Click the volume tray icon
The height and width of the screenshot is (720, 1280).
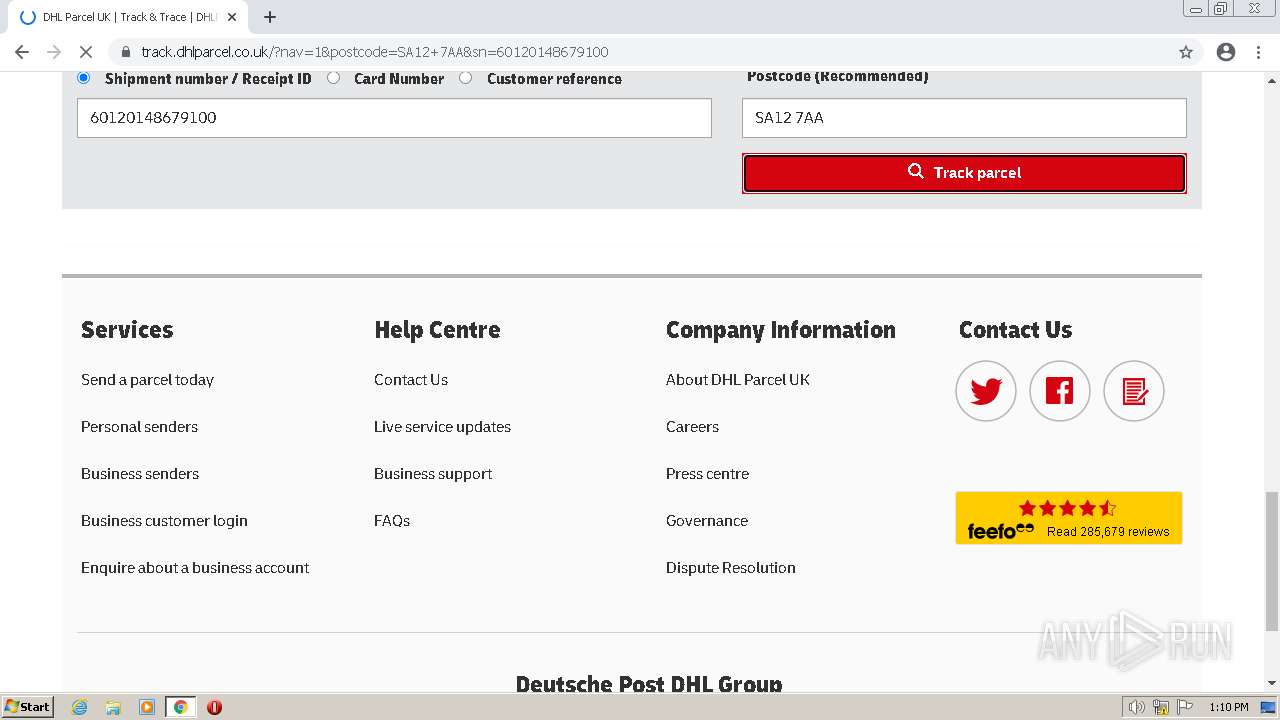(1137, 707)
